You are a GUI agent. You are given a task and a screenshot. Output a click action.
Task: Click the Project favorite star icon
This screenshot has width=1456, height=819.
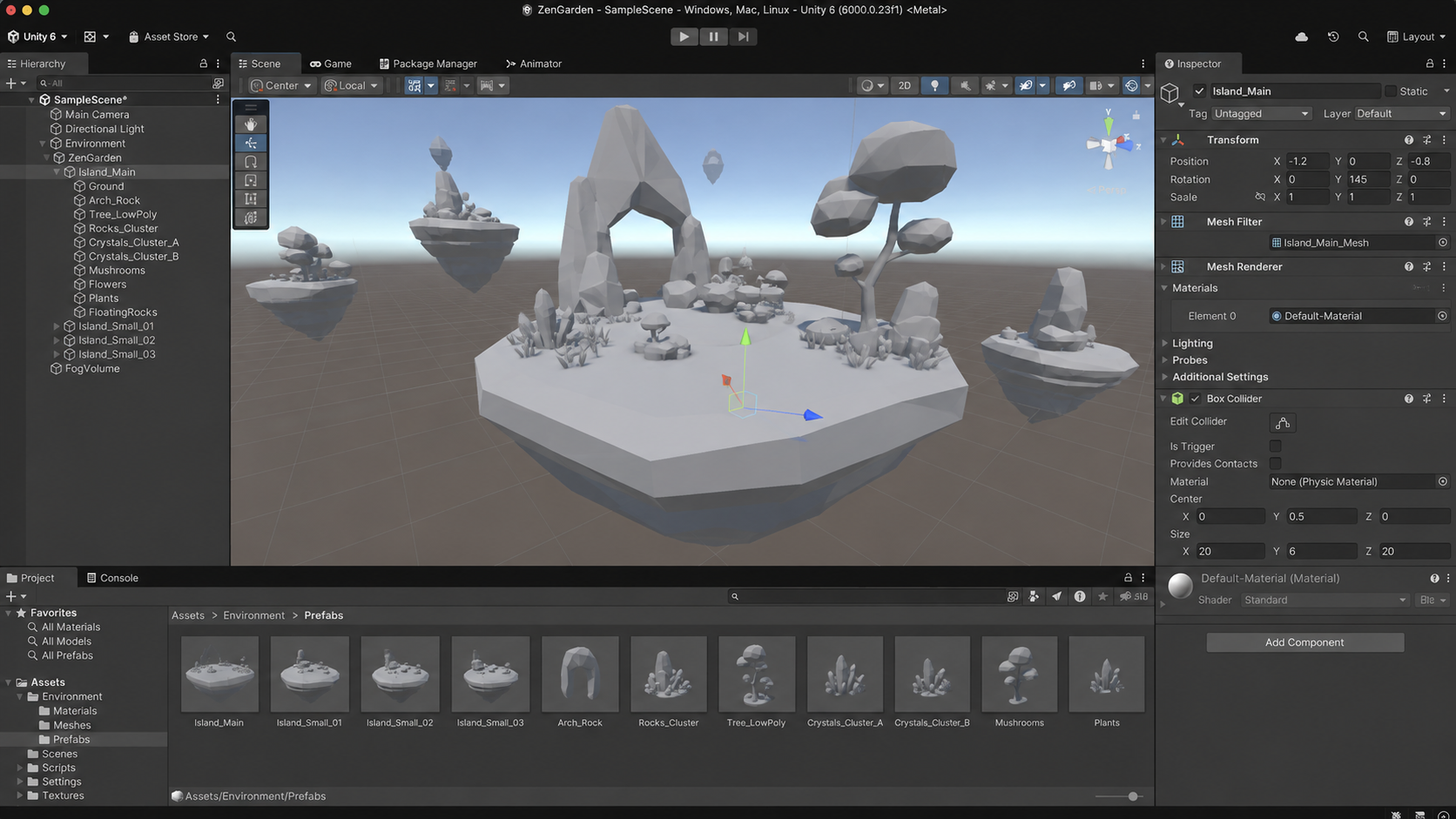click(x=1102, y=597)
